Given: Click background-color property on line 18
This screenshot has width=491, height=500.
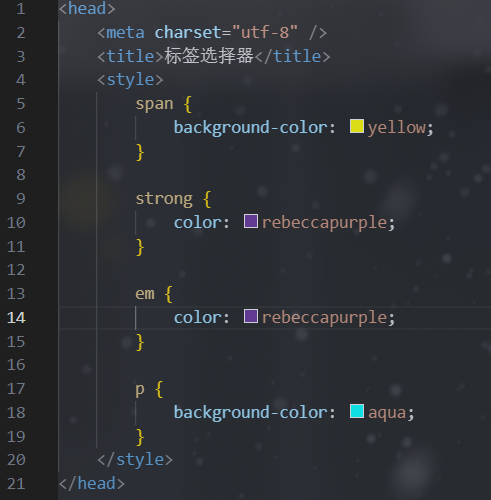Looking at the screenshot, I should click(x=250, y=413).
